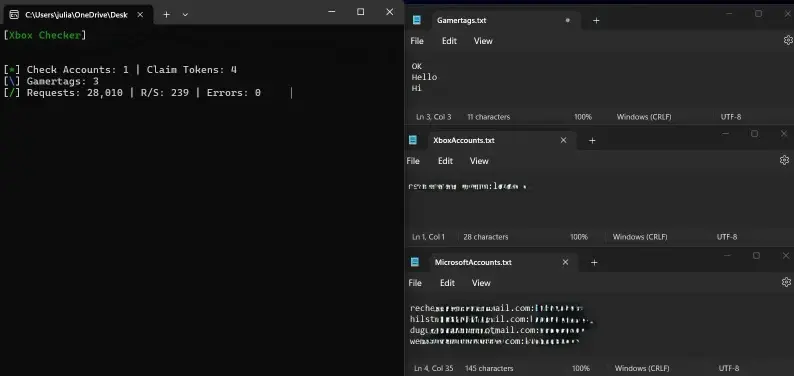The image size is (794, 376).
Task: Click '11 characters' in Gamertags.txt status bar
Action: tap(488, 117)
